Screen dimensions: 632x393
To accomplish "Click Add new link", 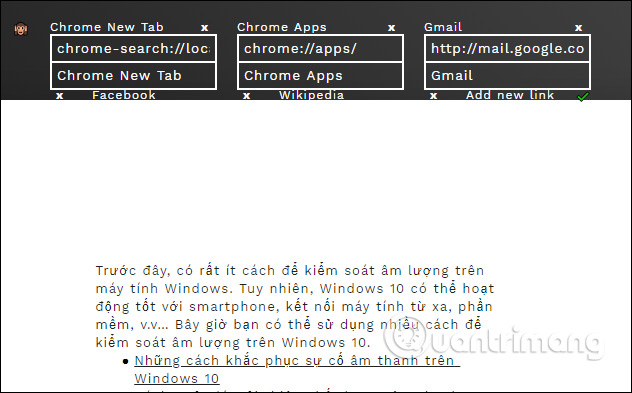I will pyautogui.click(x=510, y=95).
